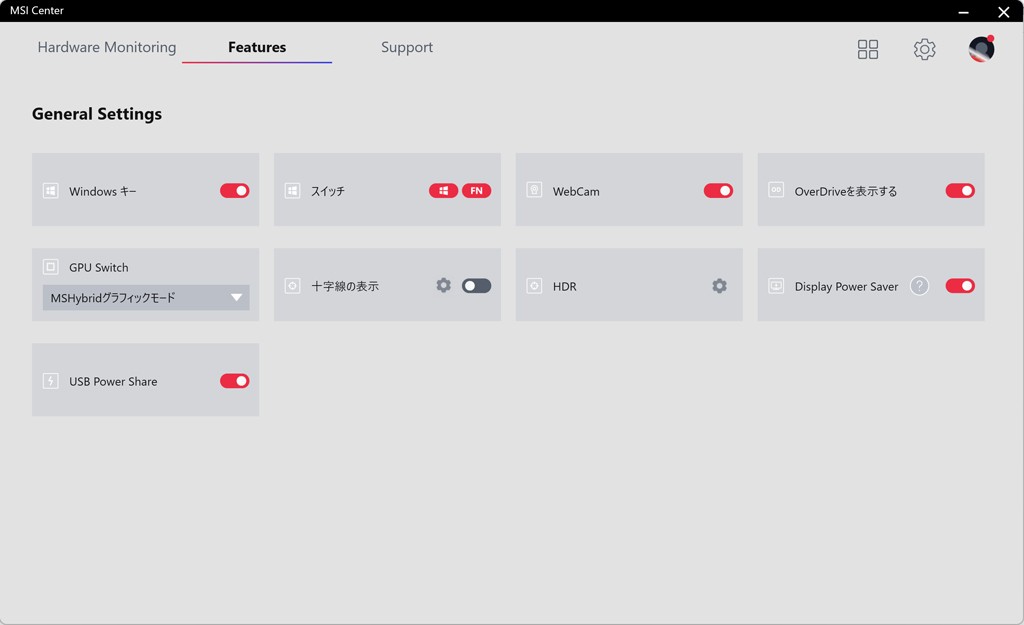Toggle OverDriveを表示する switch off
Screen dimensions: 1024x625
point(960,191)
